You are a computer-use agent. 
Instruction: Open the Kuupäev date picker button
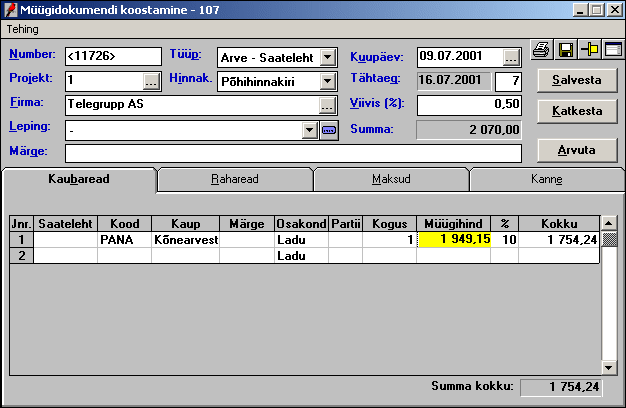511,56
